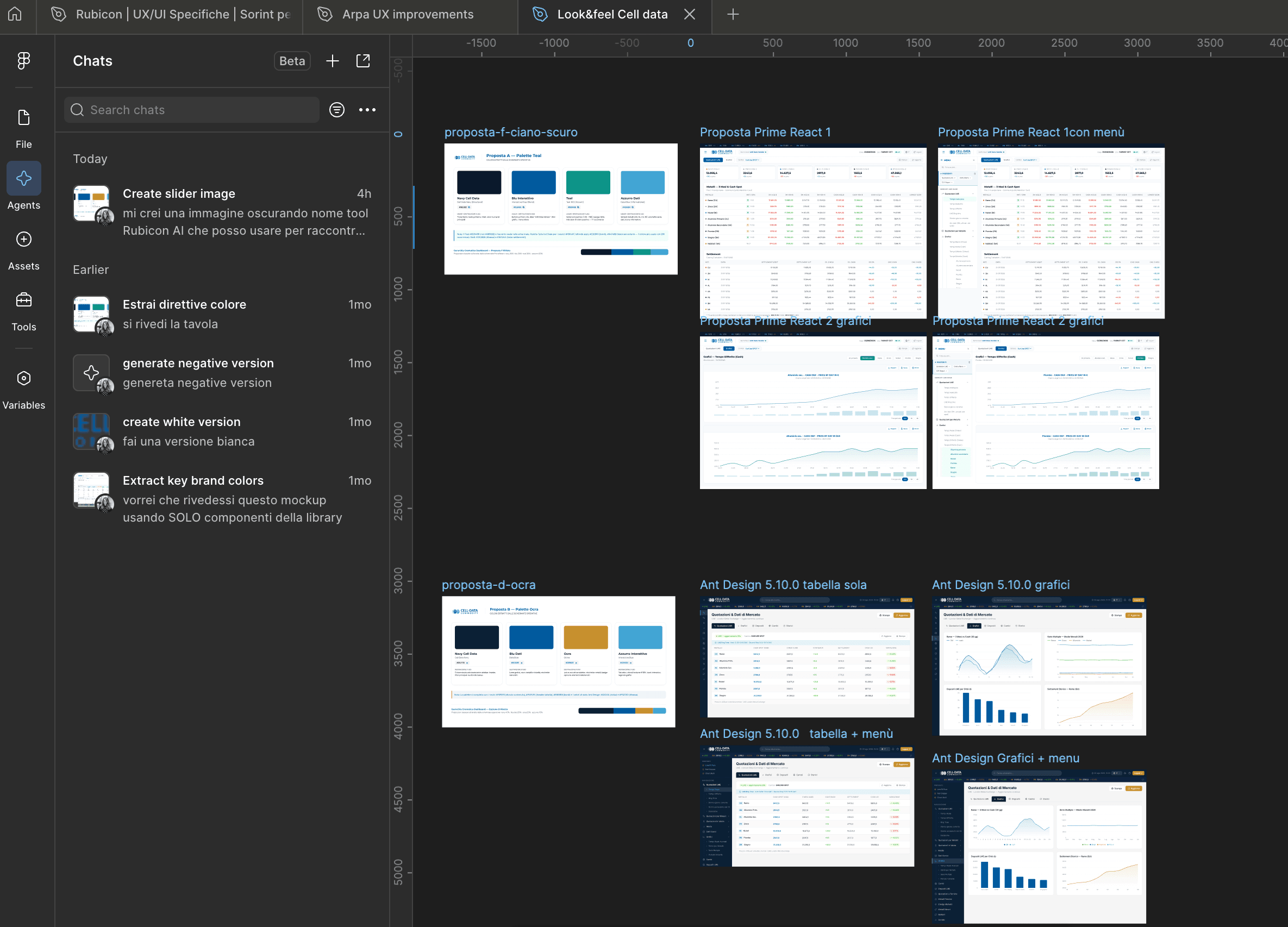Open the File sidebar panel
The image size is (1288, 927).
point(23,129)
